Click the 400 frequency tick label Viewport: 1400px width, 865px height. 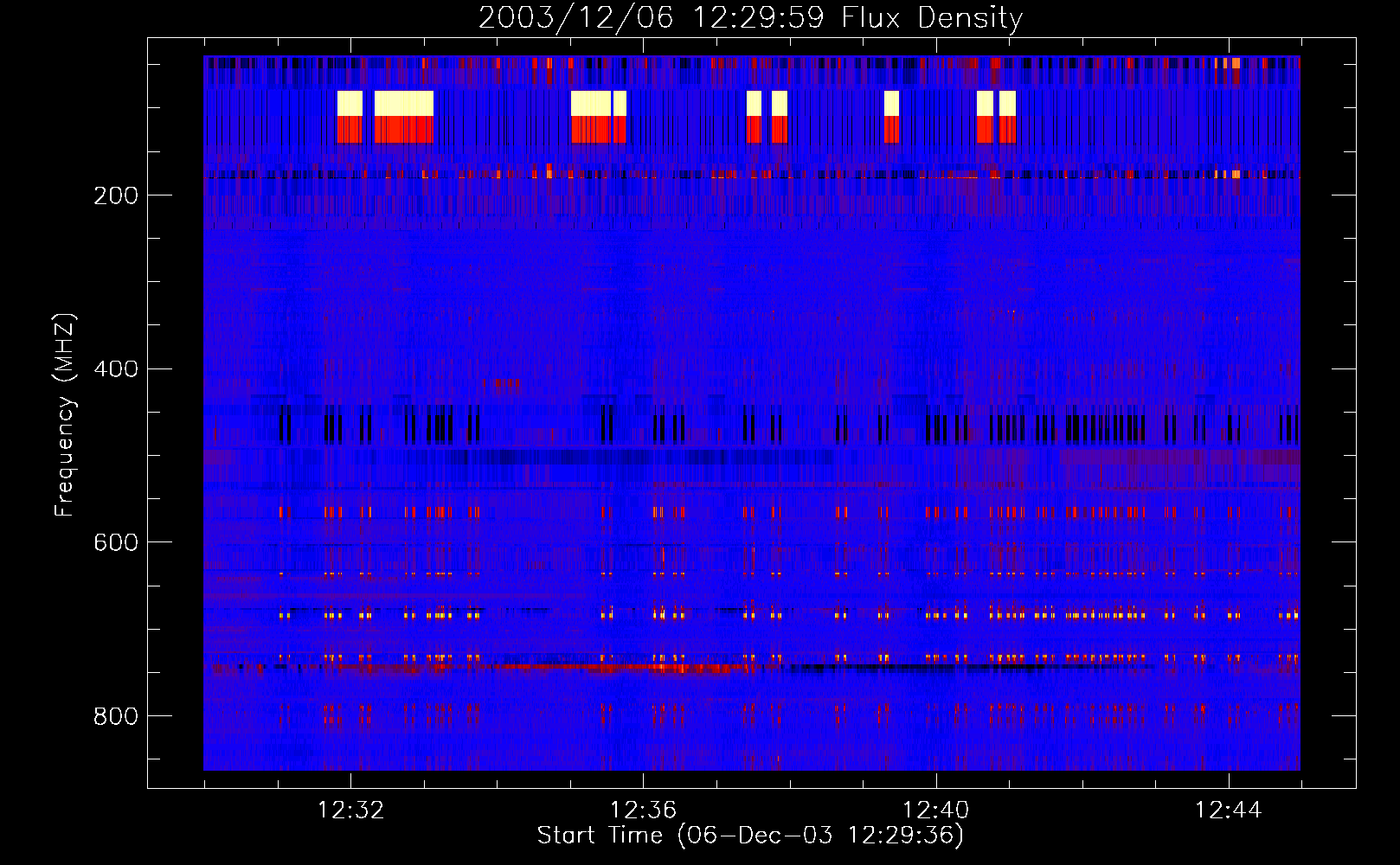click(116, 369)
